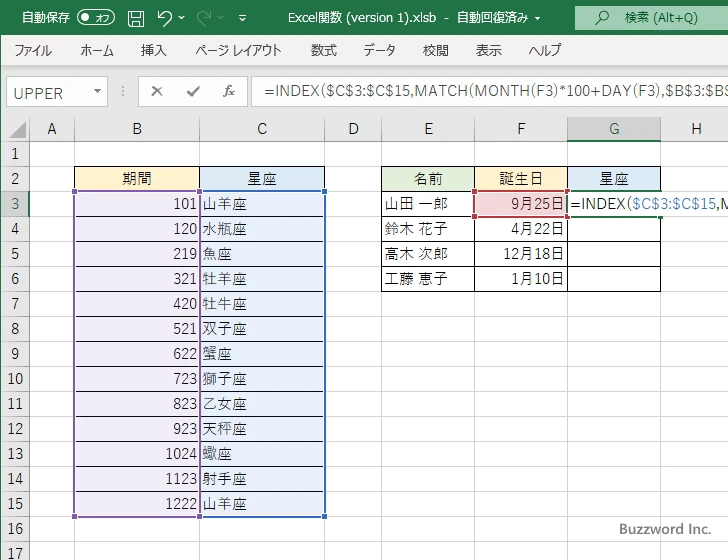This screenshot has width=728, height=560.
Task: Click cell containing 鈴木 花子
Action: (x=428, y=229)
